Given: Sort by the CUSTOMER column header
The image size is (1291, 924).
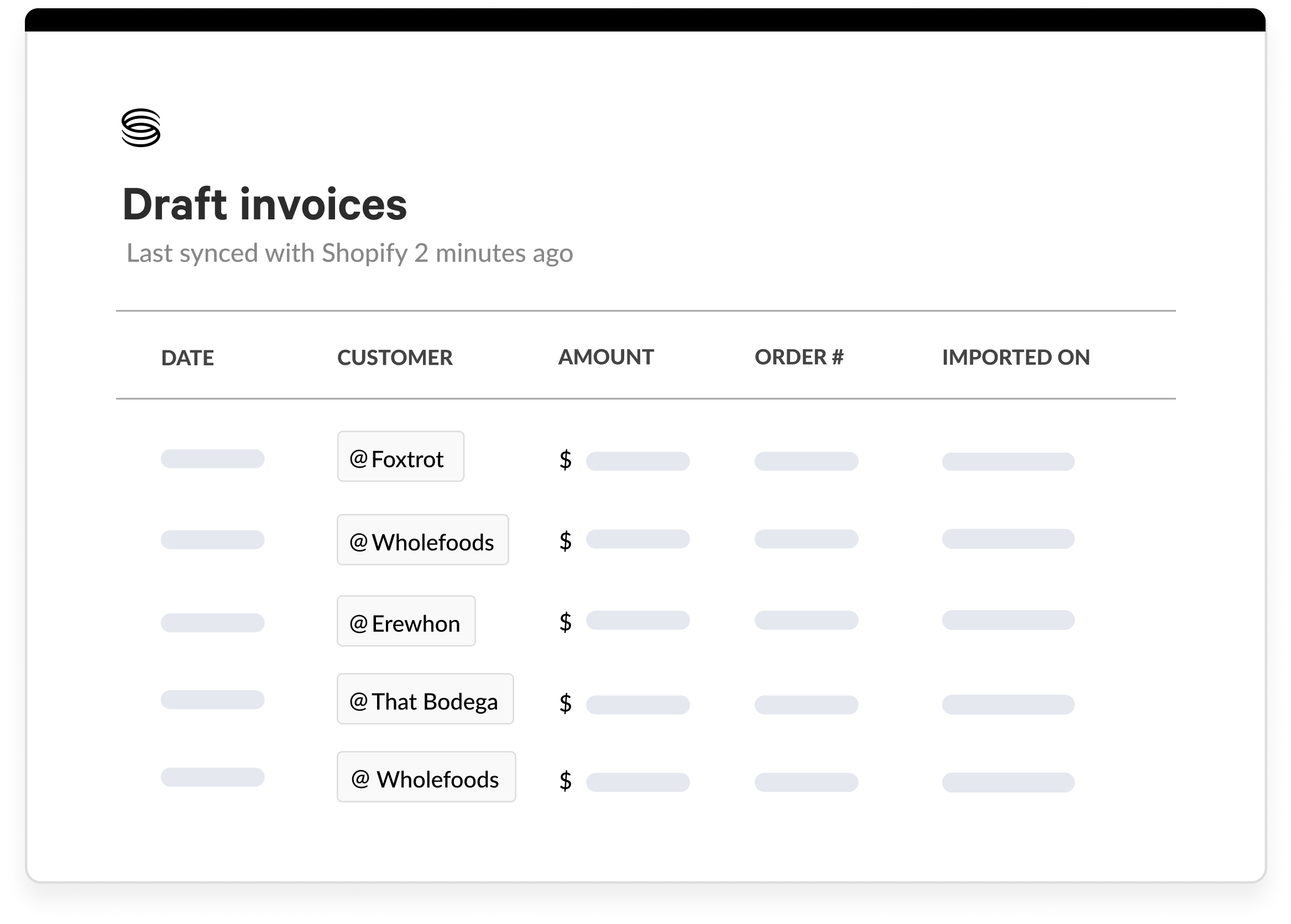Looking at the screenshot, I should click(394, 358).
